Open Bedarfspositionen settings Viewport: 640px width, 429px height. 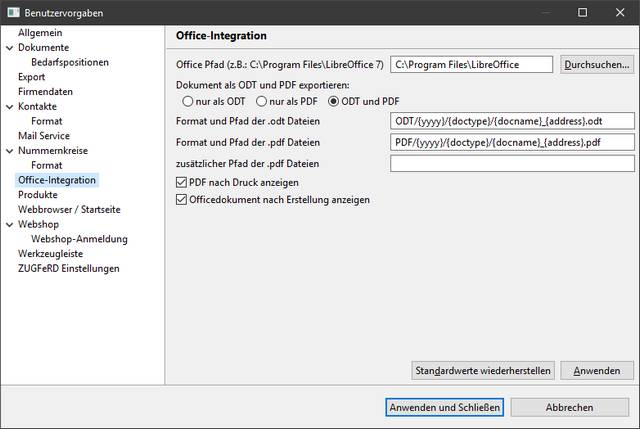point(70,62)
